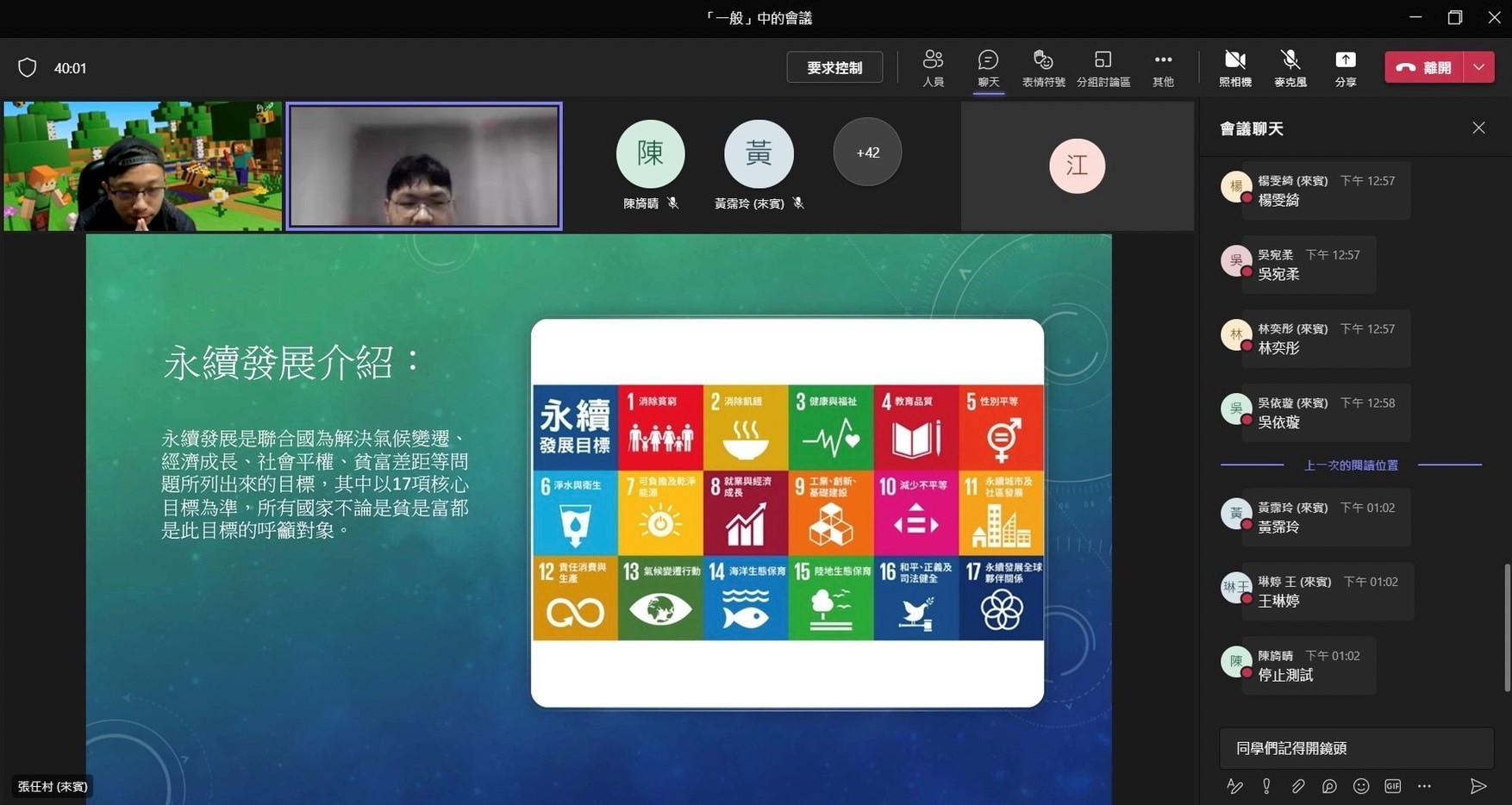The height and width of the screenshot is (805, 1512).
Task: Click the Request control (要求控制) button
Action: coord(834,67)
